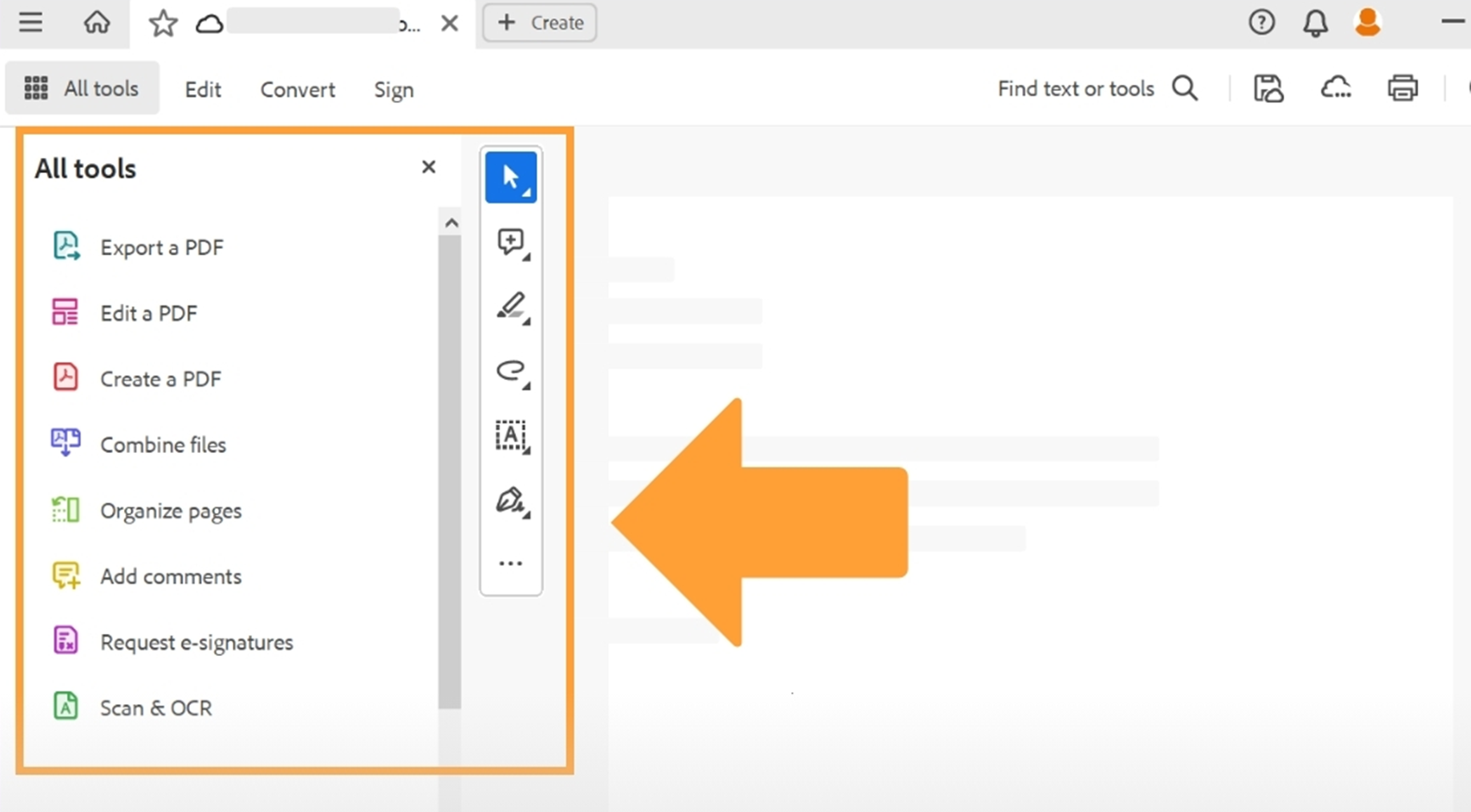
Task: Click the scroll up arrow in tools panel
Action: pos(452,223)
